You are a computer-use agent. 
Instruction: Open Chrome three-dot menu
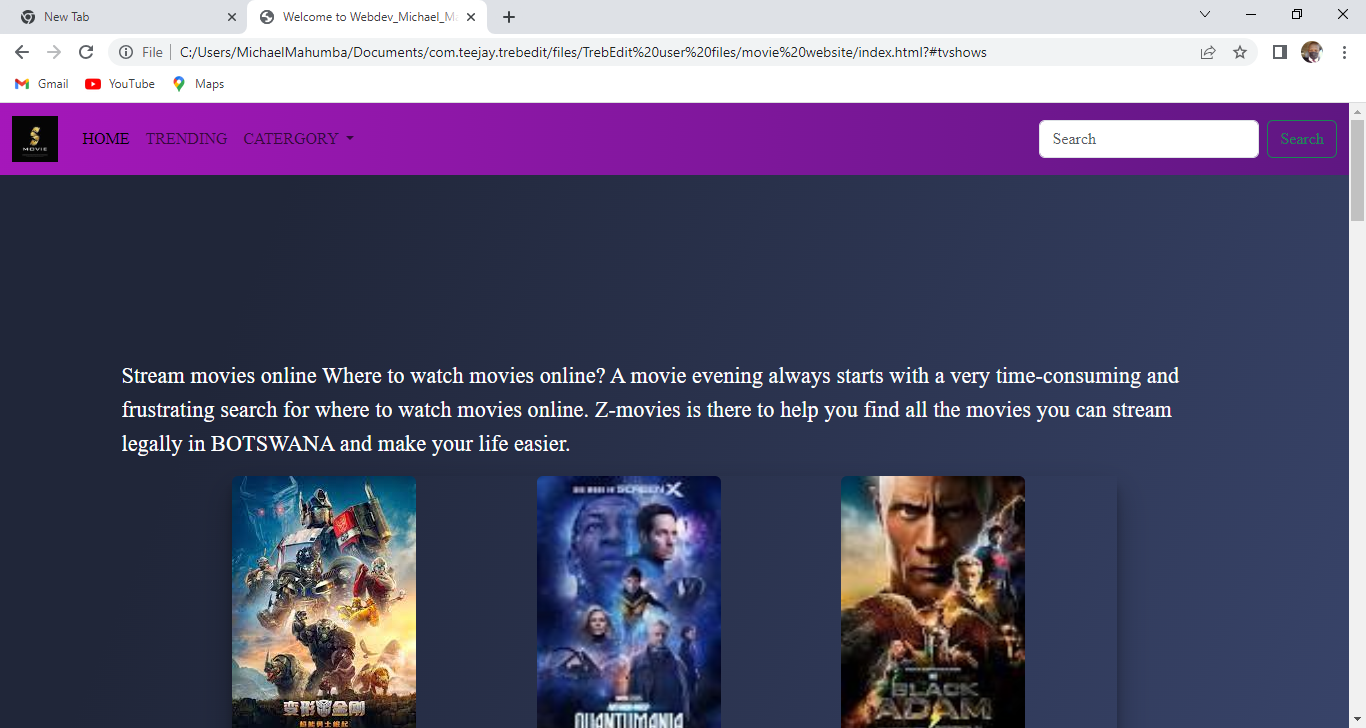click(1344, 52)
